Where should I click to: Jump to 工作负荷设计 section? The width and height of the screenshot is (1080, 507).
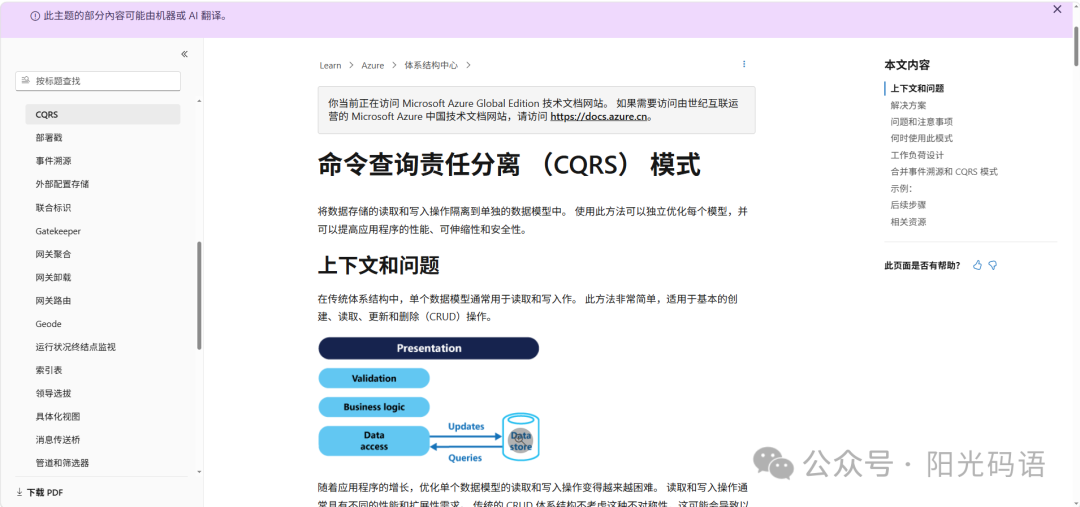[x=917, y=155]
